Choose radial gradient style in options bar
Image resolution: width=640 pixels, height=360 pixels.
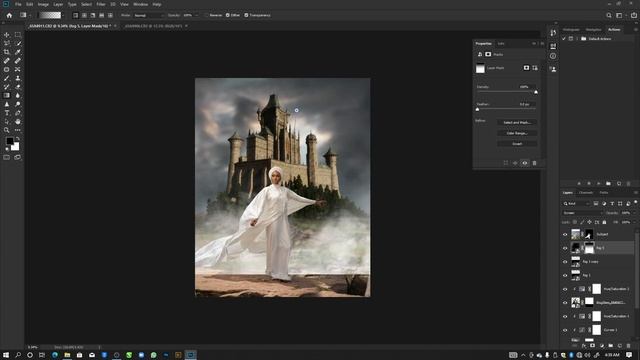pos(84,15)
